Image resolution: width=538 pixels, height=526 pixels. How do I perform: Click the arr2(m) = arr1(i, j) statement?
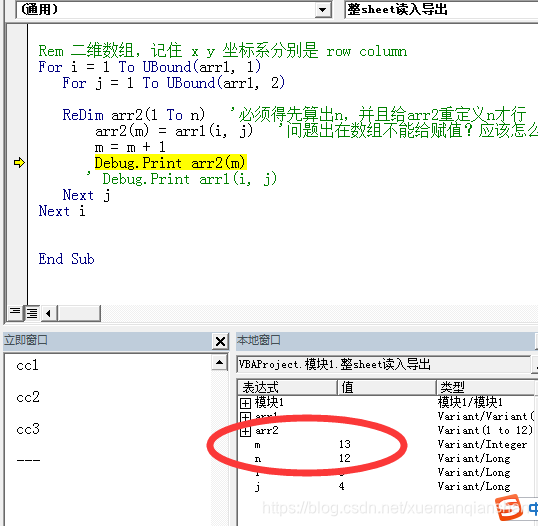pyautogui.click(x=174, y=131)
